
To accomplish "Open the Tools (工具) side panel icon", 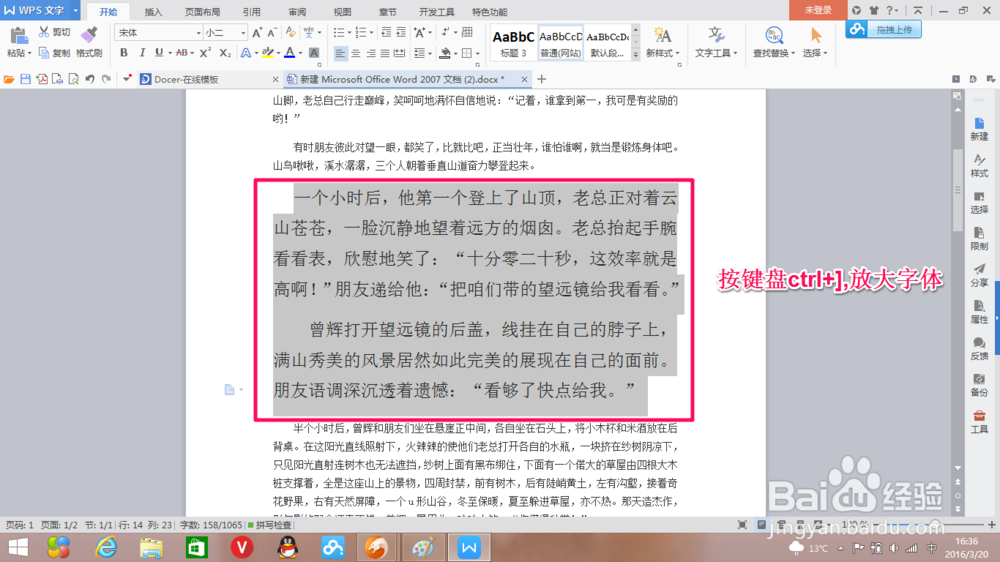I will 980,422.
